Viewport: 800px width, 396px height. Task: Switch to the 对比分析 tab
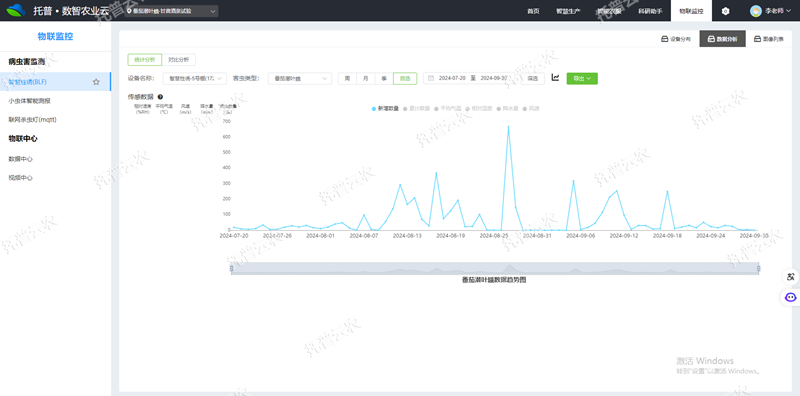(x=179, y=60)
